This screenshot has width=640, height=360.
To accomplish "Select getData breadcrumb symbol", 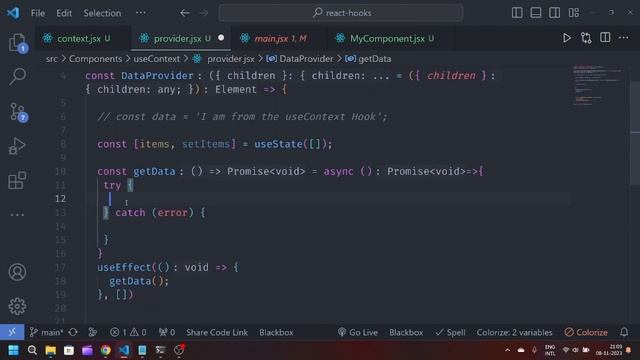I will click(375, 59).
